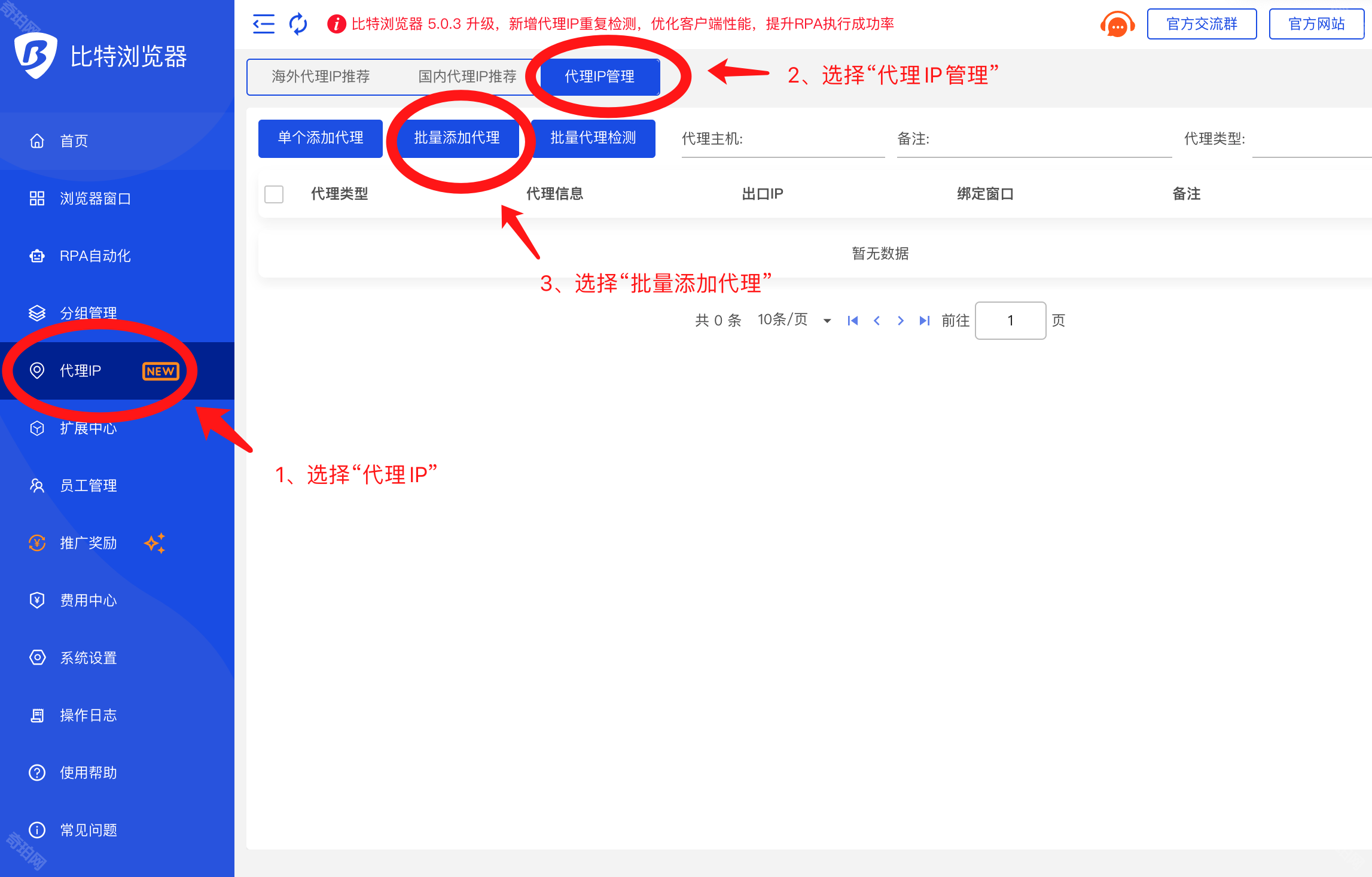Click the BitBrowser shield logo
Viewport: 1372px width, 877px height.
point(35,56)
